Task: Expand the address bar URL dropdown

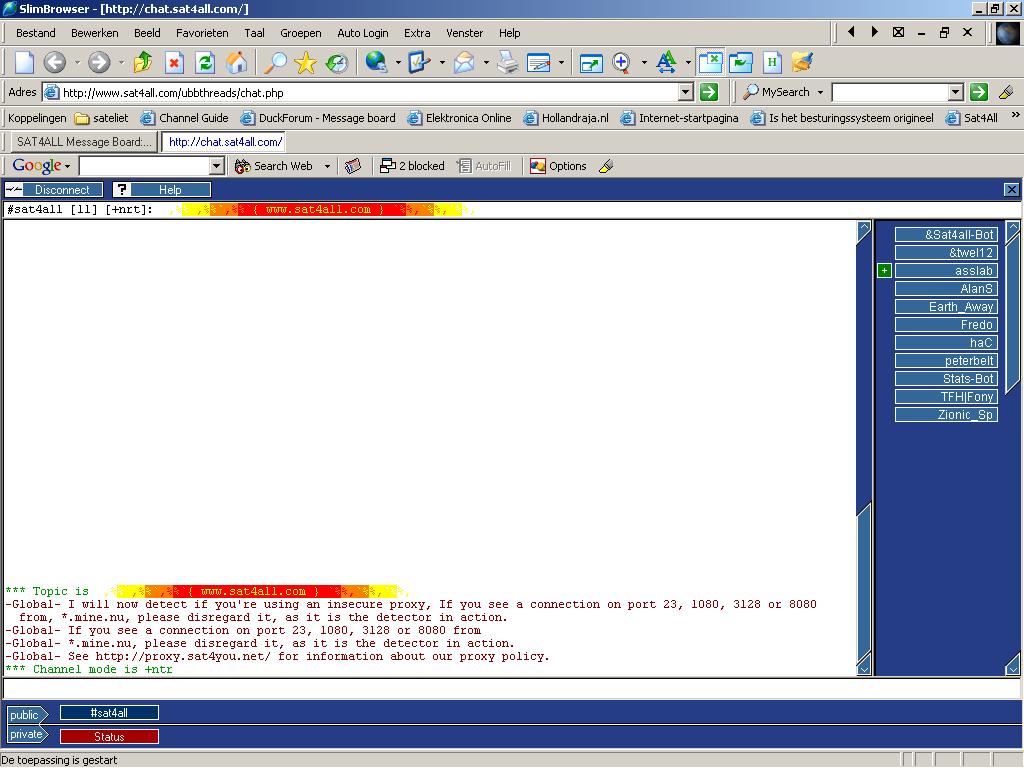Action: pos(685,92)
